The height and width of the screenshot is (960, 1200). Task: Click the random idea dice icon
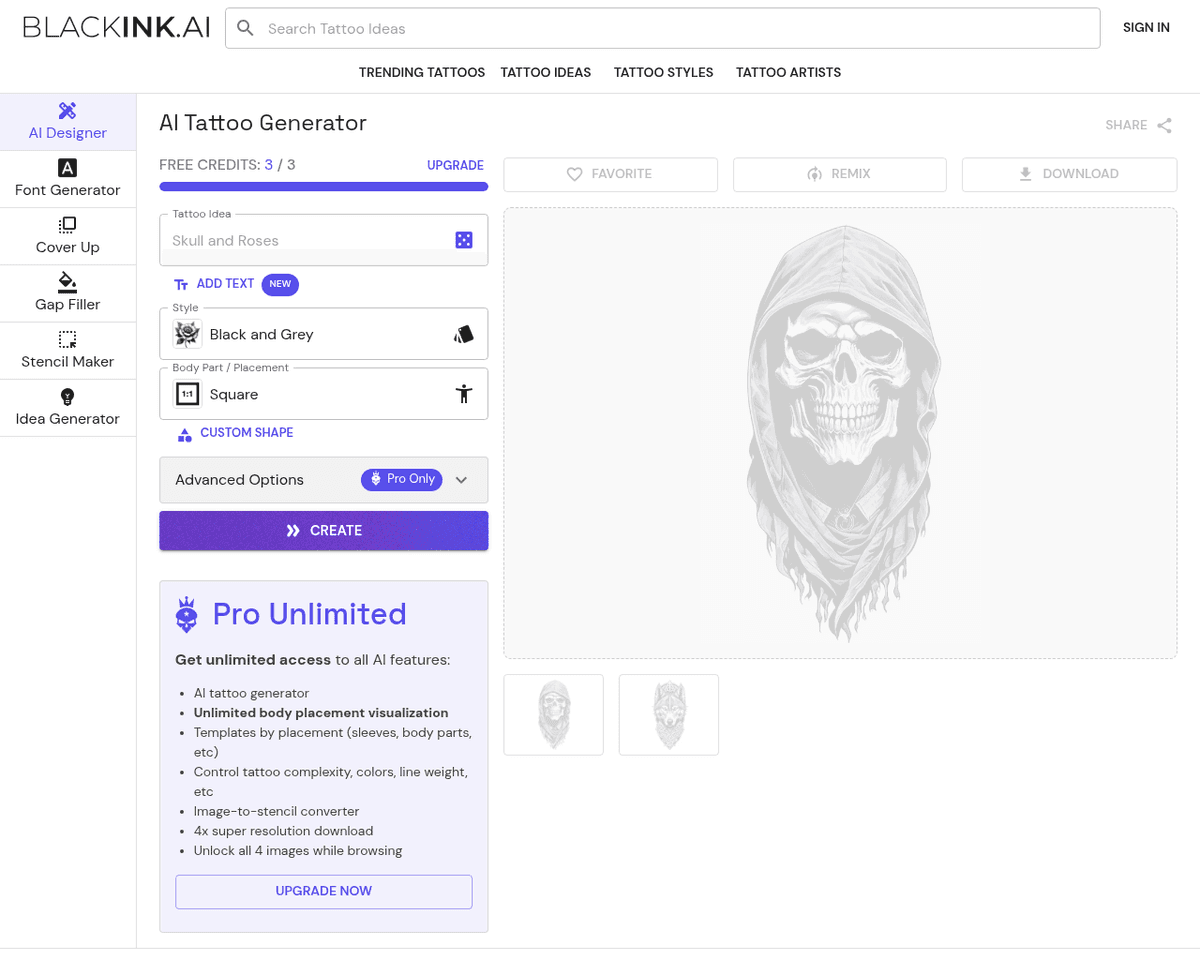tap(464, 240)
